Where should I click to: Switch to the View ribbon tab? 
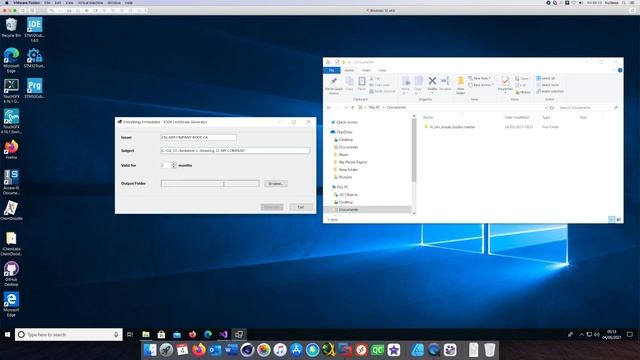[x=382, y=70]
